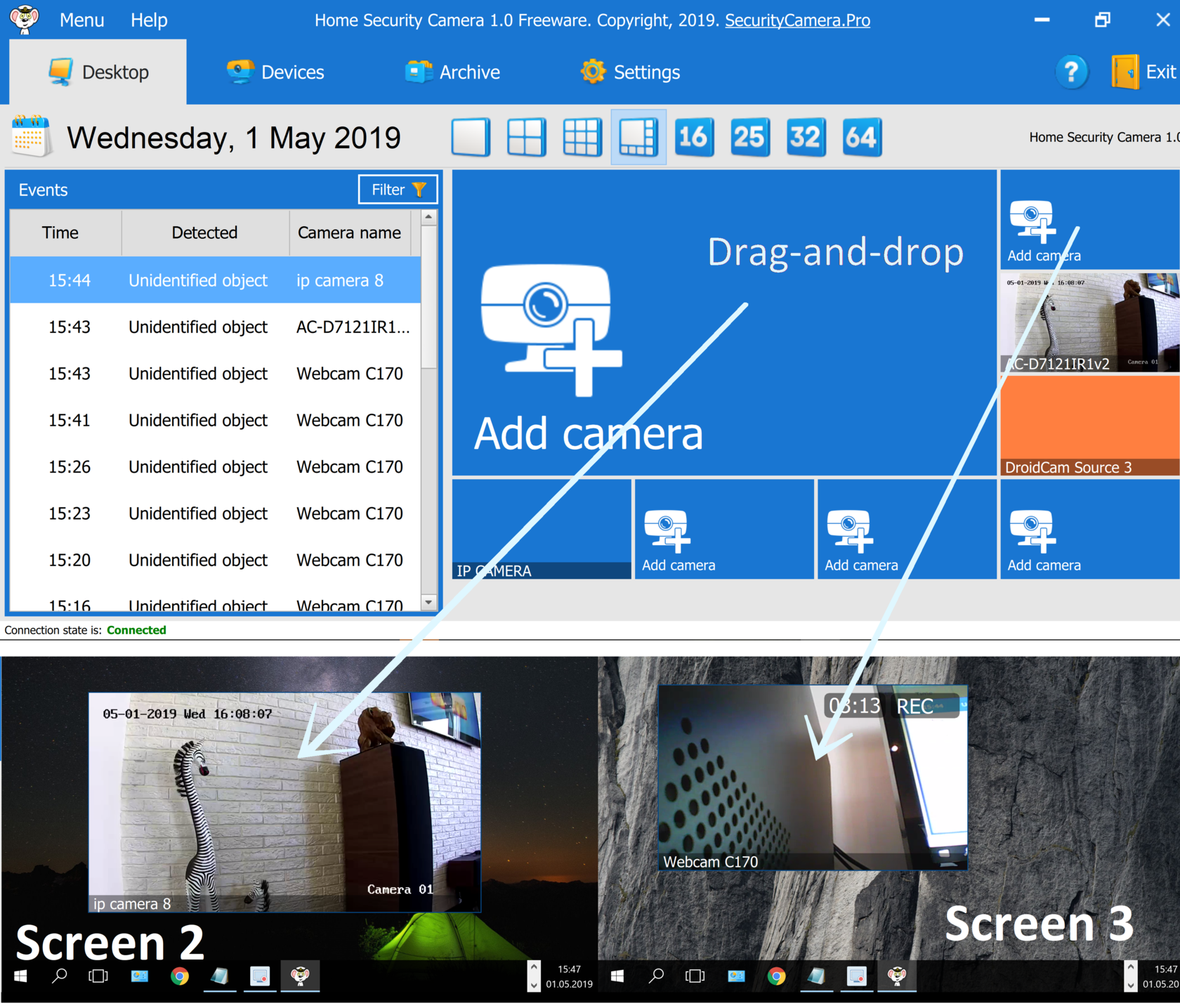Switch to the four-camera grid layout
The width and height of the screenshot is (1180, 1008).
click(x=526, y=137)
